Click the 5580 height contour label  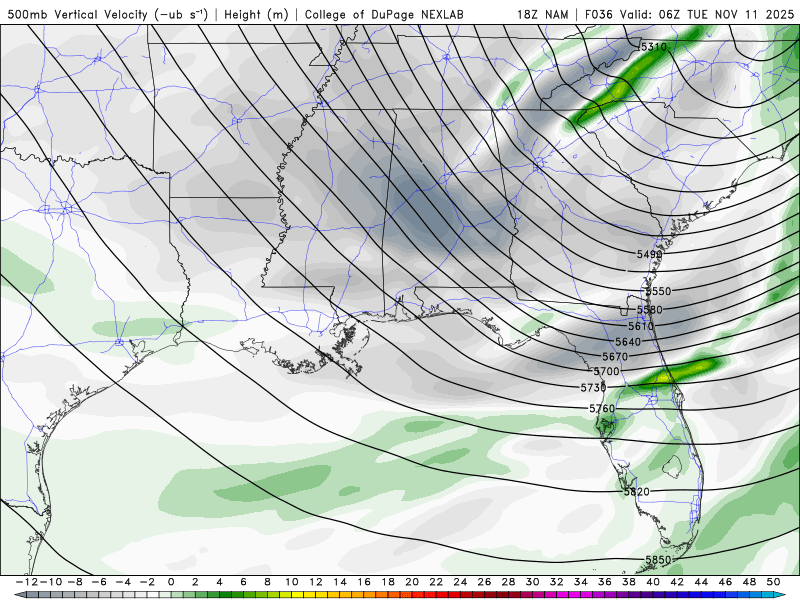click(649, 310)
